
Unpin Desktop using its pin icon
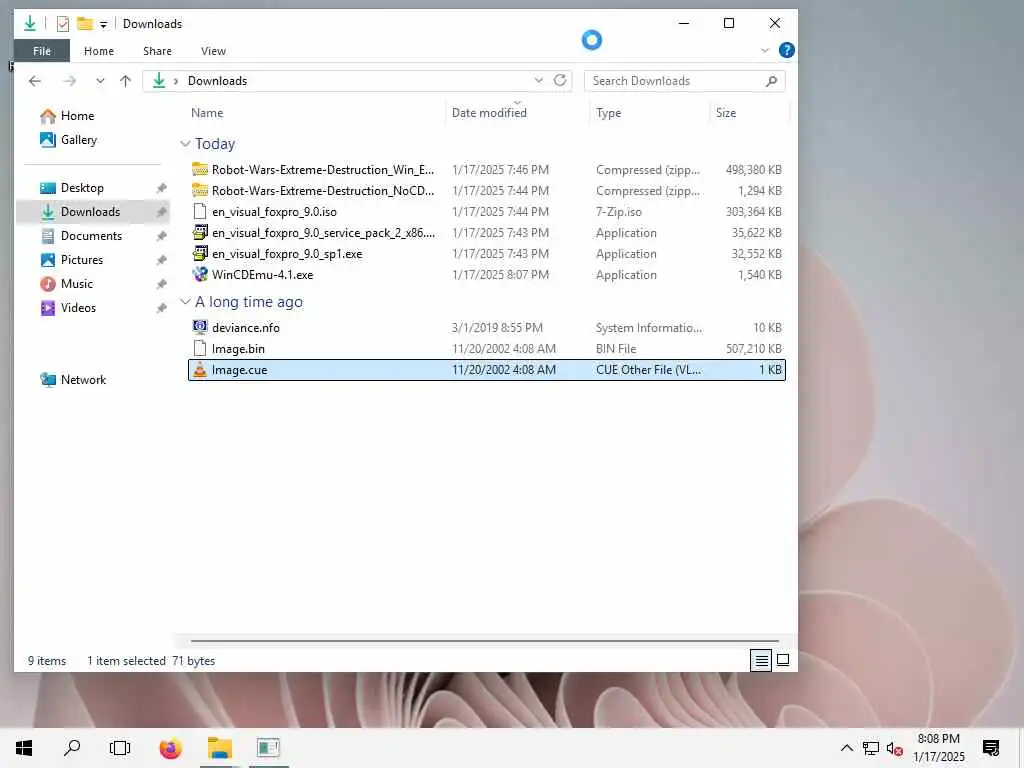[x=161, y=188]
